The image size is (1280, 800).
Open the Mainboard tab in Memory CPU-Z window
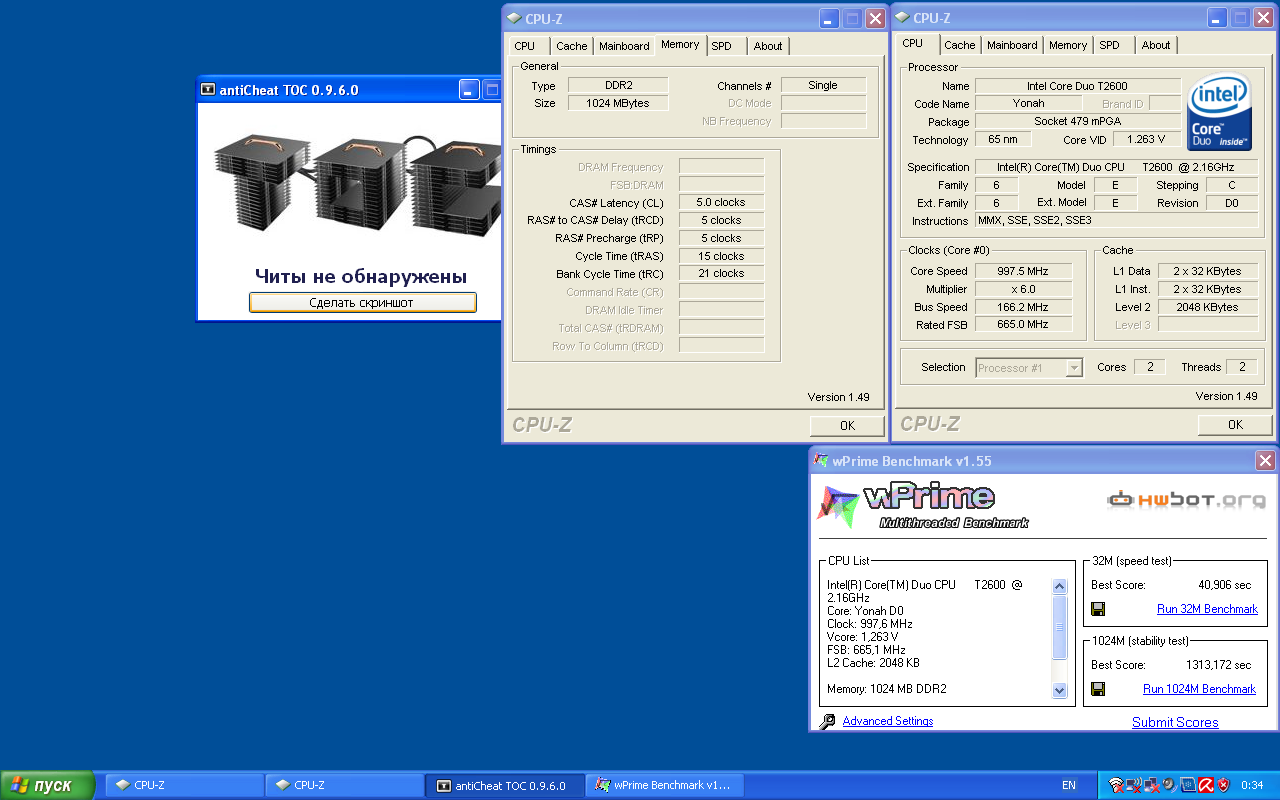624,46
